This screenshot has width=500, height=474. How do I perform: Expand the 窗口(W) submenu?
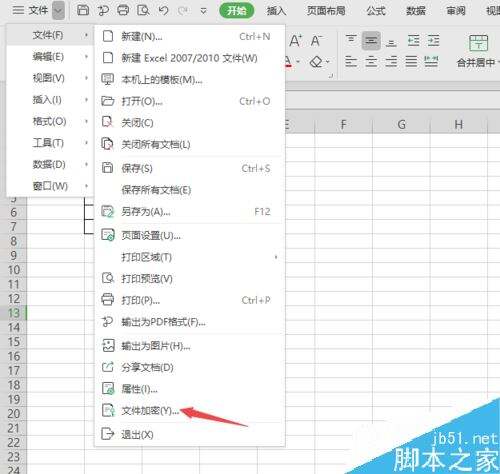pos(50,186)
